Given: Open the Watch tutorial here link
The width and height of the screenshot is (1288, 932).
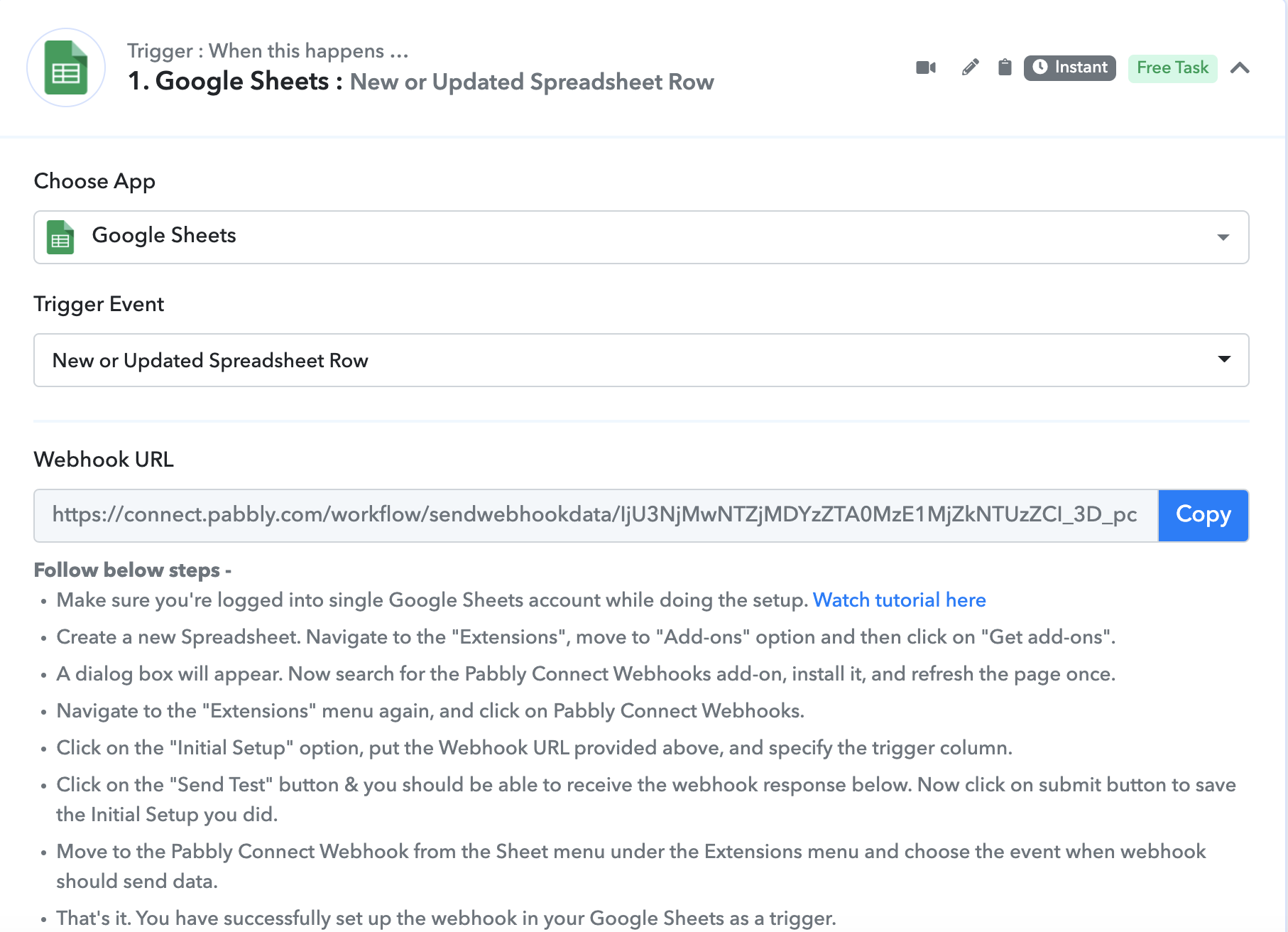Looking at the screenshot, I should 900,600.
